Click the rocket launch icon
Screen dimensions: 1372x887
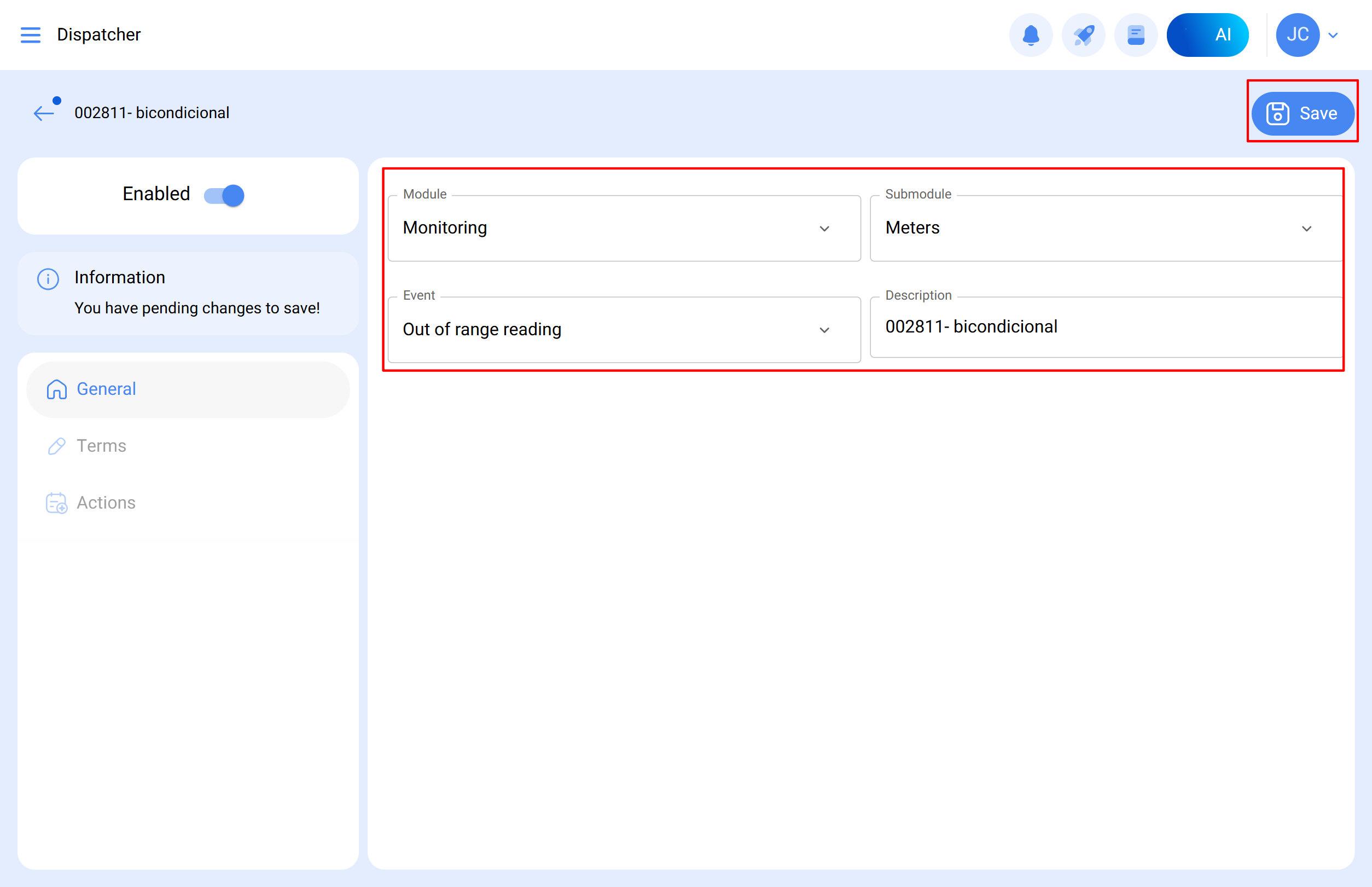[1083, 34]
